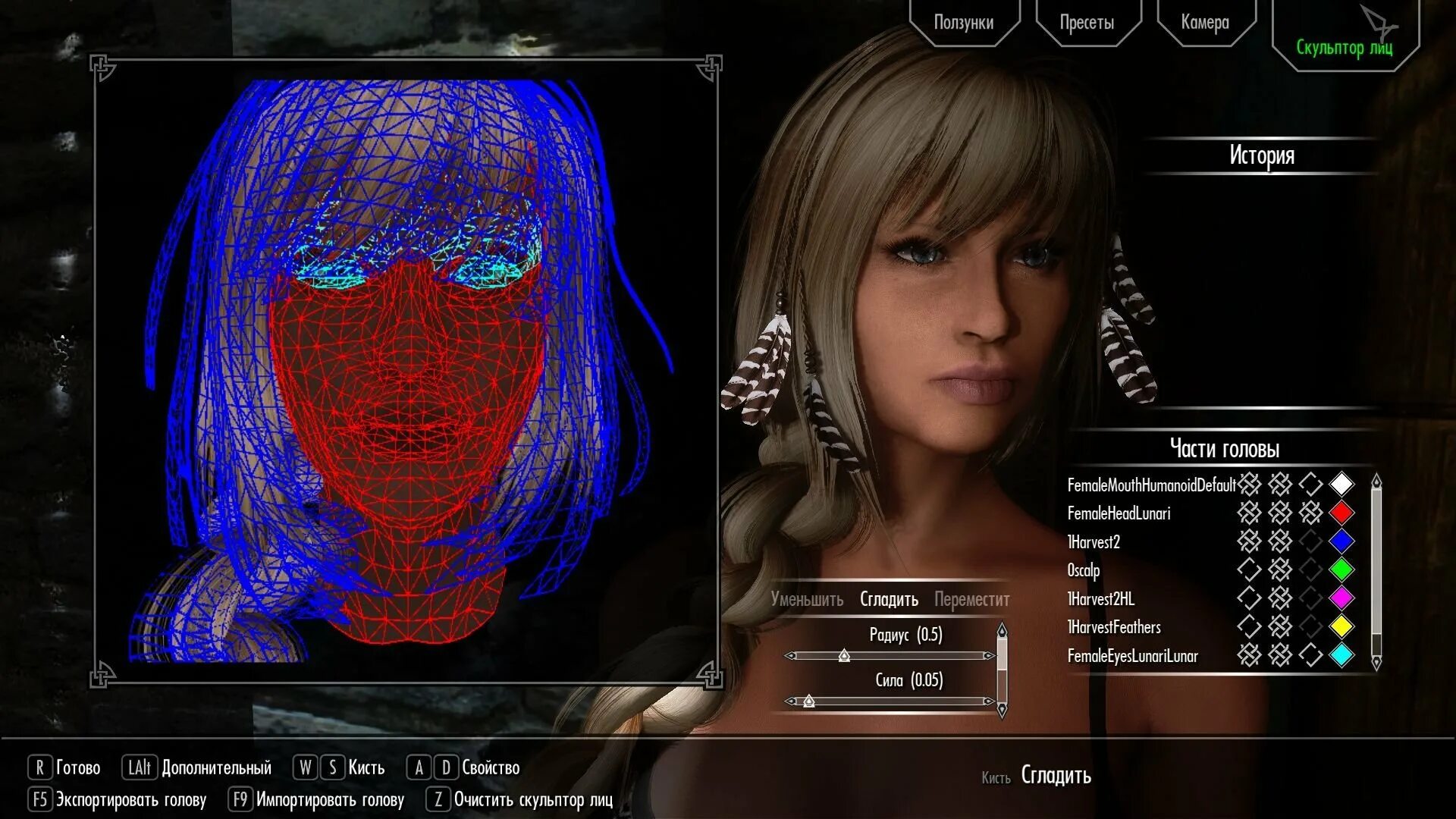This screenshot has width=1456, height=819.
Task: Open the Камера tab
Action: click(1206, 23)
